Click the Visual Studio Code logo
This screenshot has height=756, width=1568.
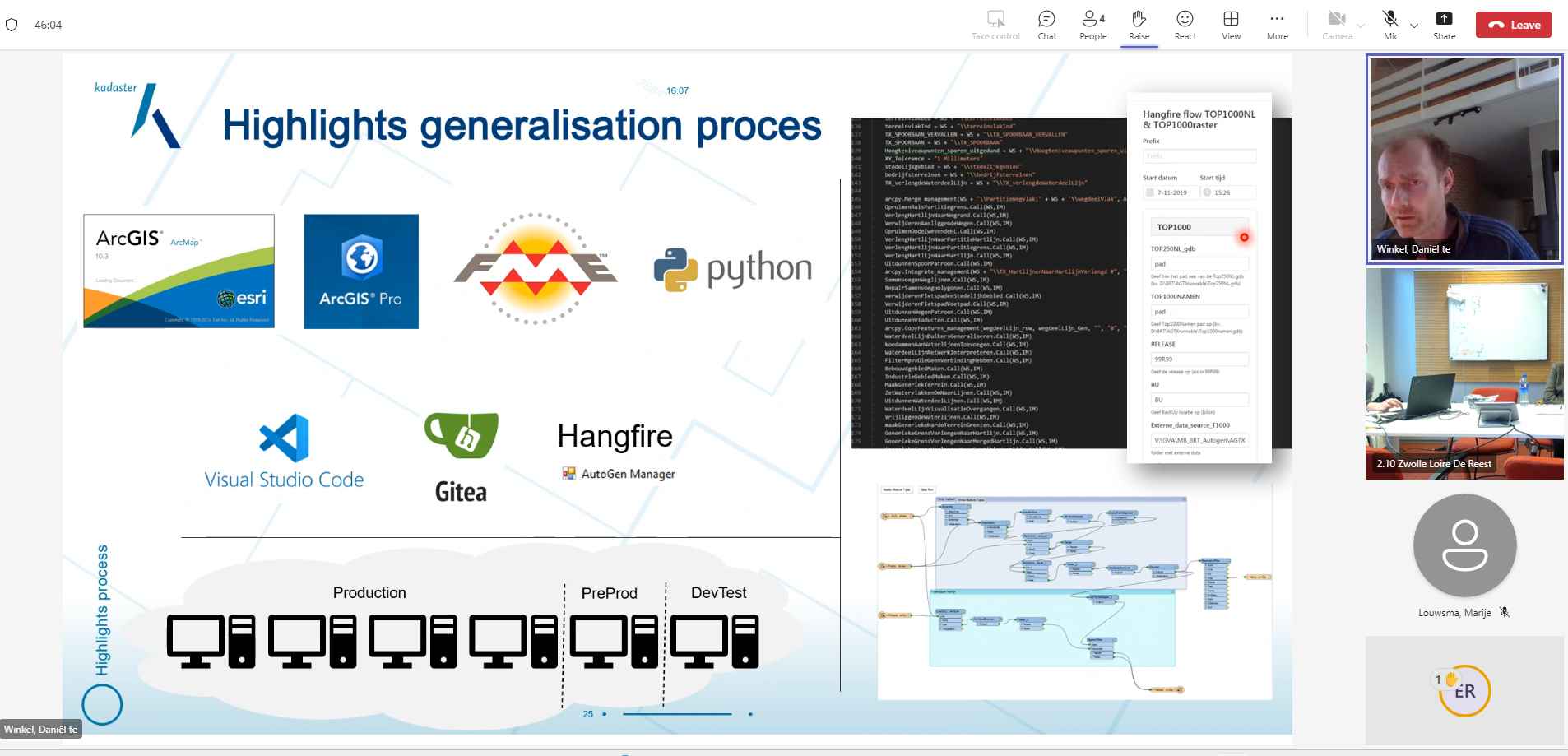click(x=284, y=452)
